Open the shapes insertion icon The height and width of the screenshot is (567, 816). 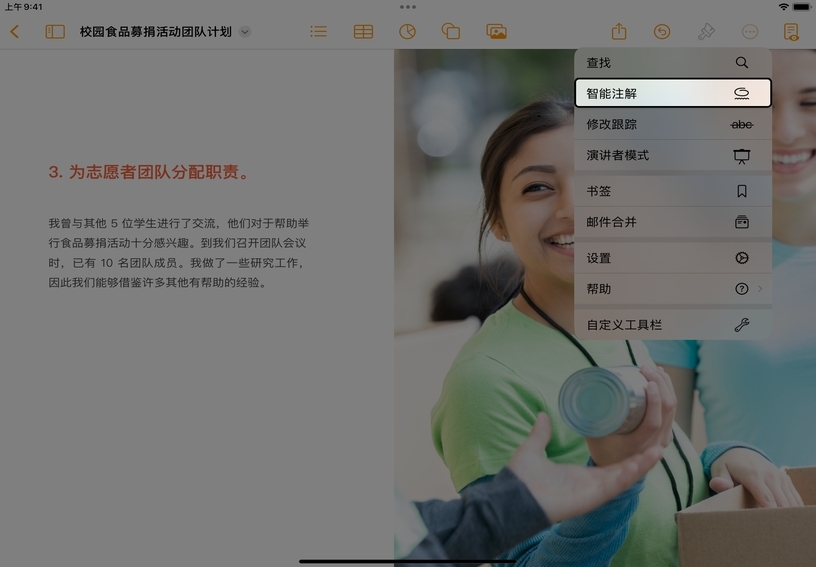451,32
